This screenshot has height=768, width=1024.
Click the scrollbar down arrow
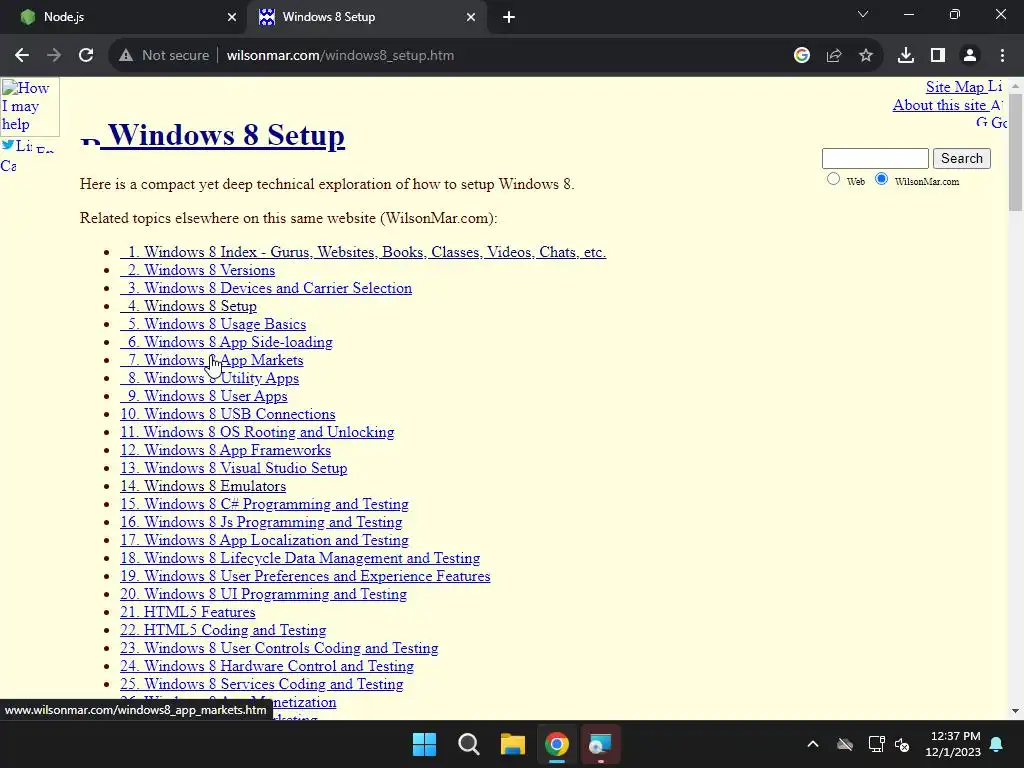coord(1015,711)
